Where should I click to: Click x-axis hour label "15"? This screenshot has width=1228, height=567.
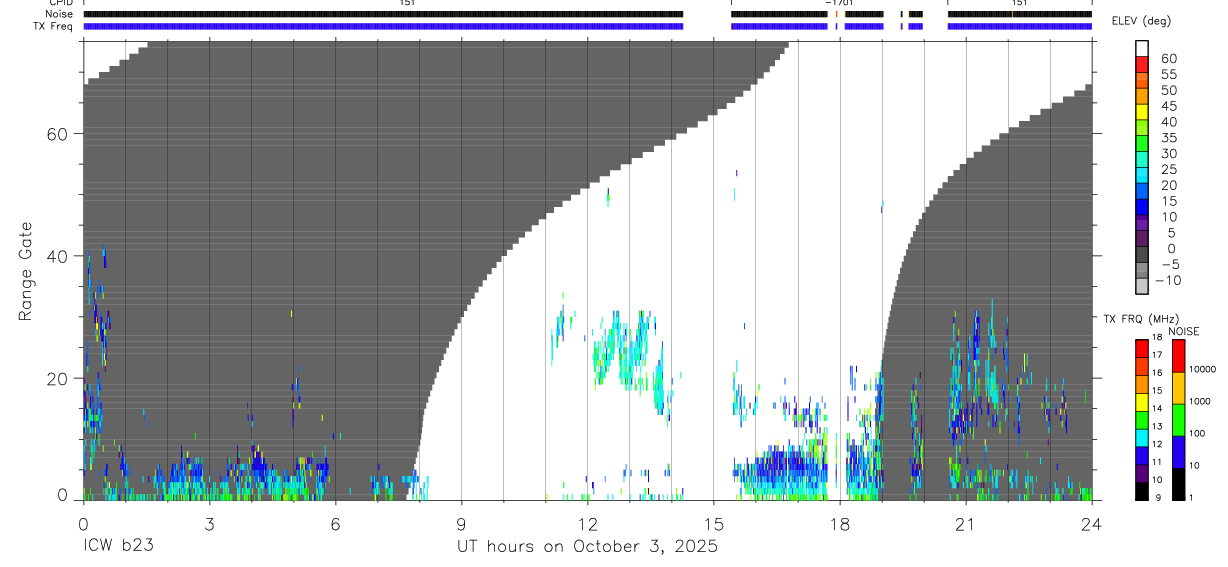(713, 523)
